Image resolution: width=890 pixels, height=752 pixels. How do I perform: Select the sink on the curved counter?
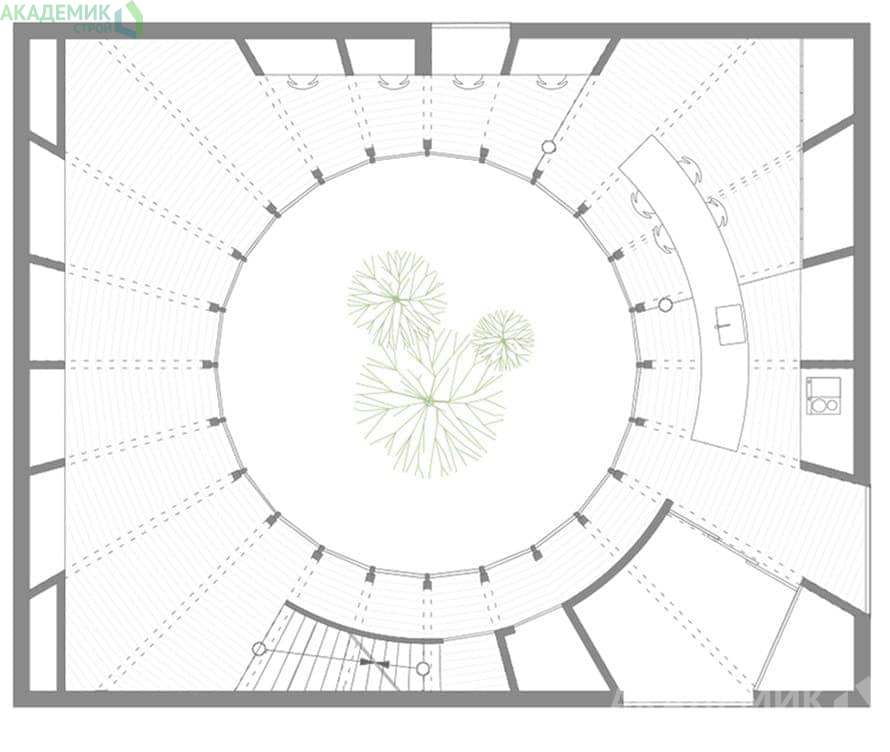point(731,325)
